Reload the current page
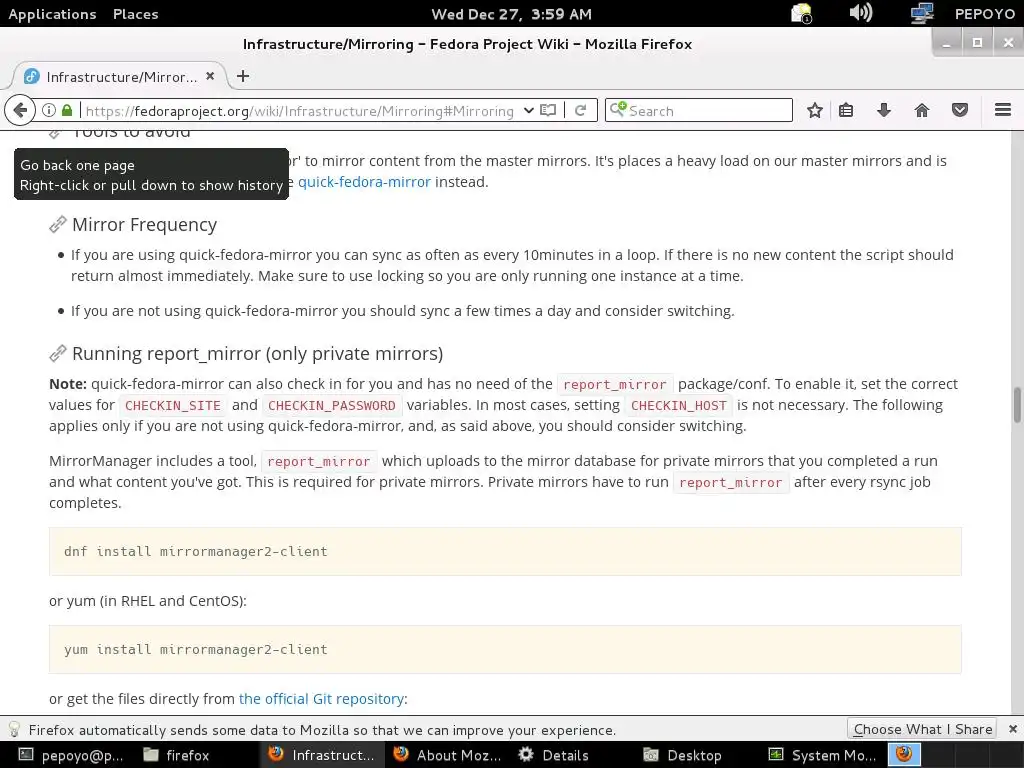 pyautogui.click(x=581, y=110)
